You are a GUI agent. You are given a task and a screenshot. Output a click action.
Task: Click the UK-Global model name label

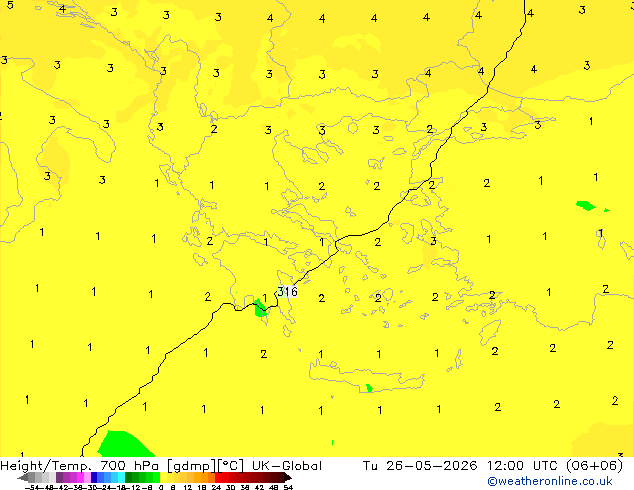pyautogui.click(x=287, y=466)
